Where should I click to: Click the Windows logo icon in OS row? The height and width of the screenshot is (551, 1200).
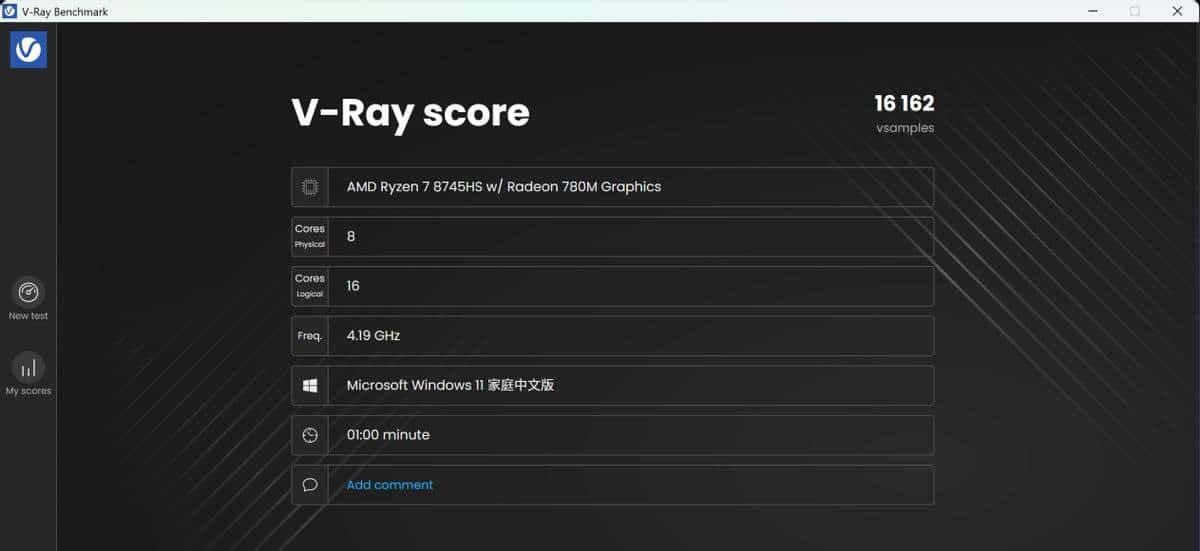(x=310, y=385)
